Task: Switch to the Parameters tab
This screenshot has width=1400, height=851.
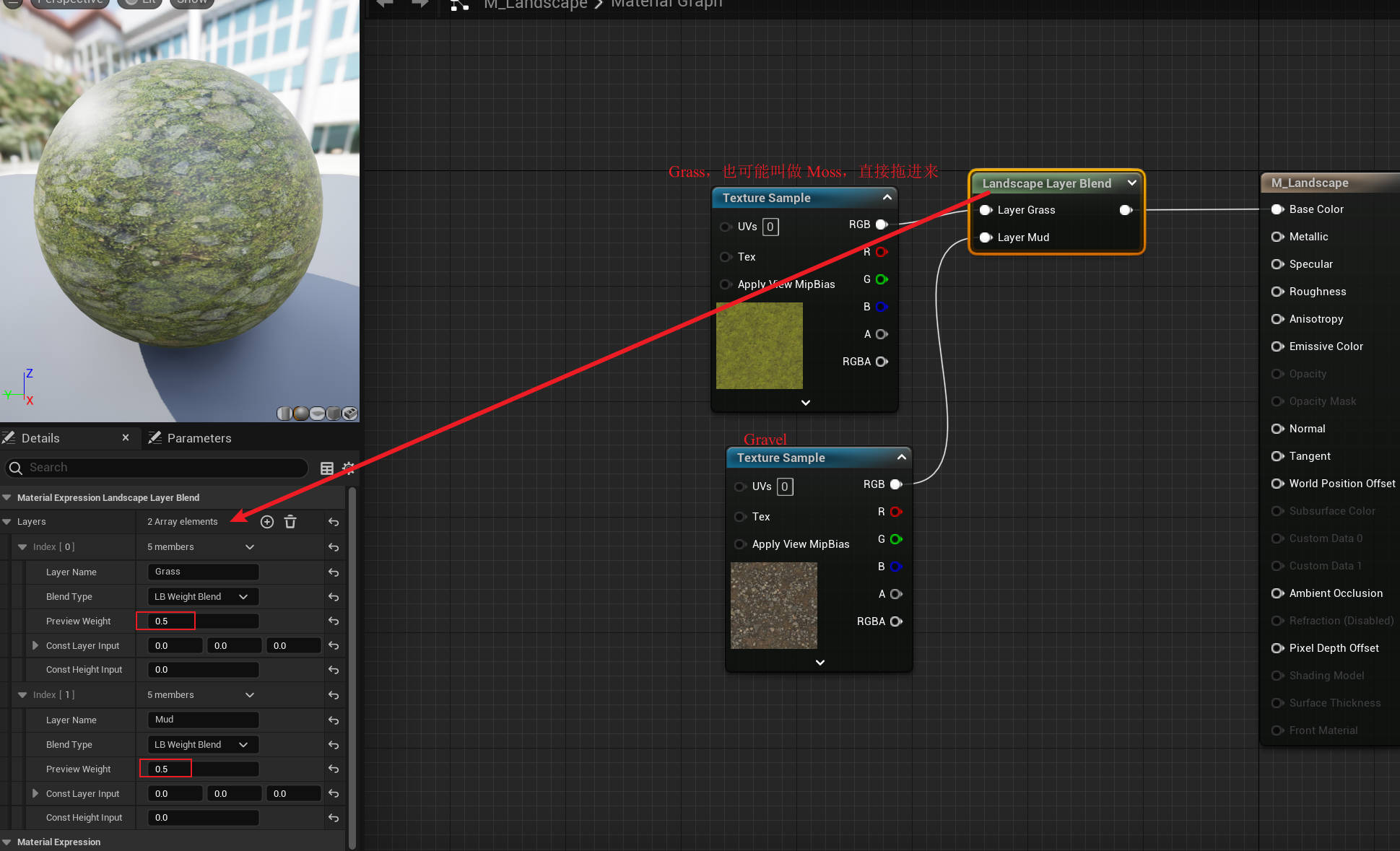Action: (x=190, y=438)
